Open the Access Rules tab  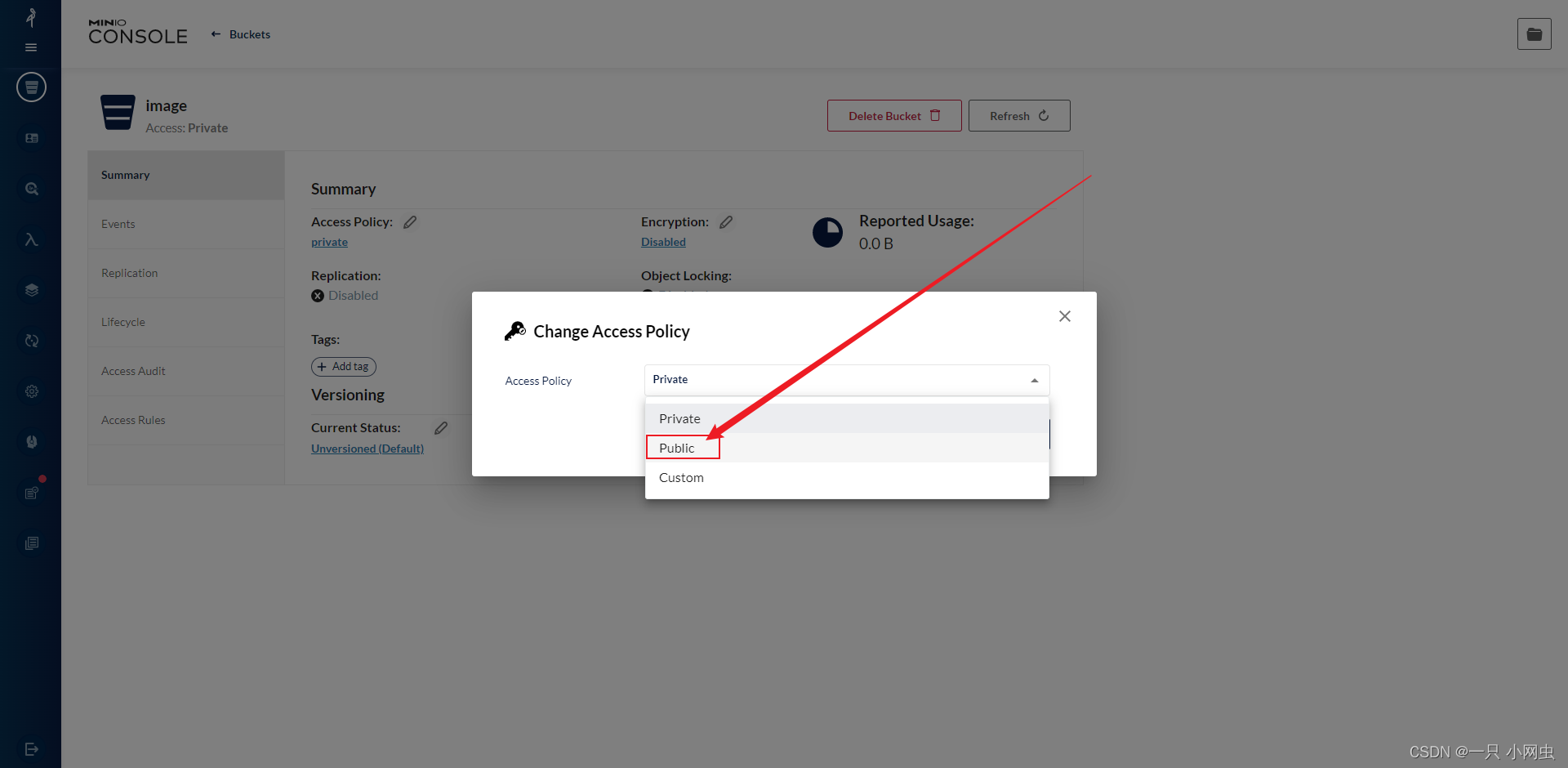[x=186, y=421]
